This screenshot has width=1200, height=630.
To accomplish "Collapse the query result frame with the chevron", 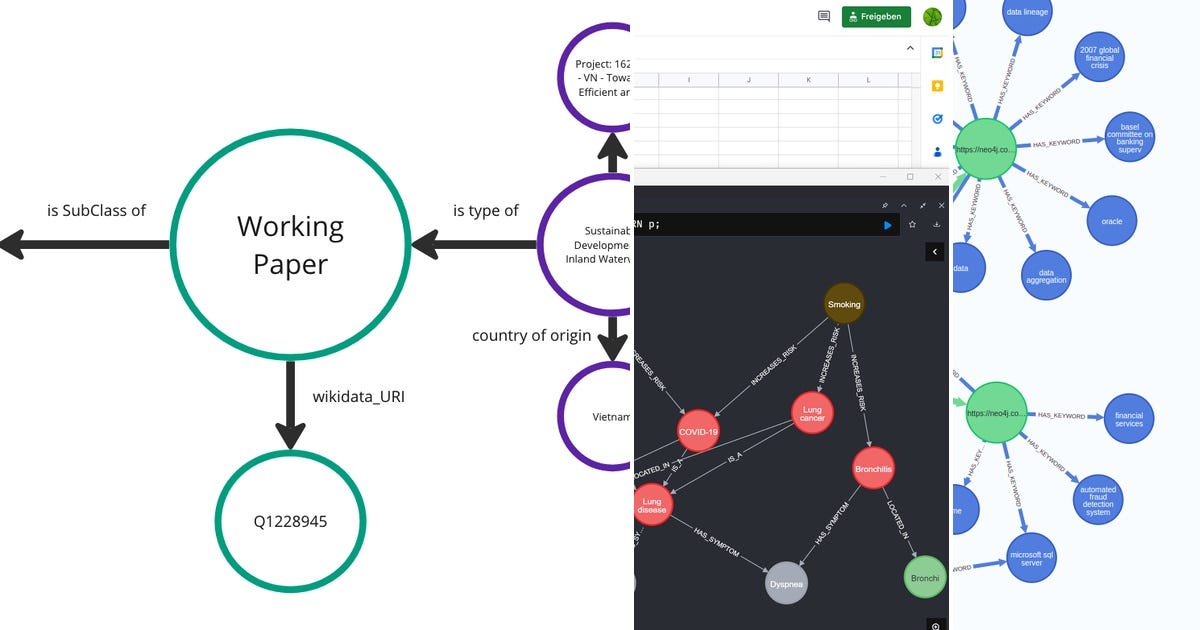I will pos(903,205).
